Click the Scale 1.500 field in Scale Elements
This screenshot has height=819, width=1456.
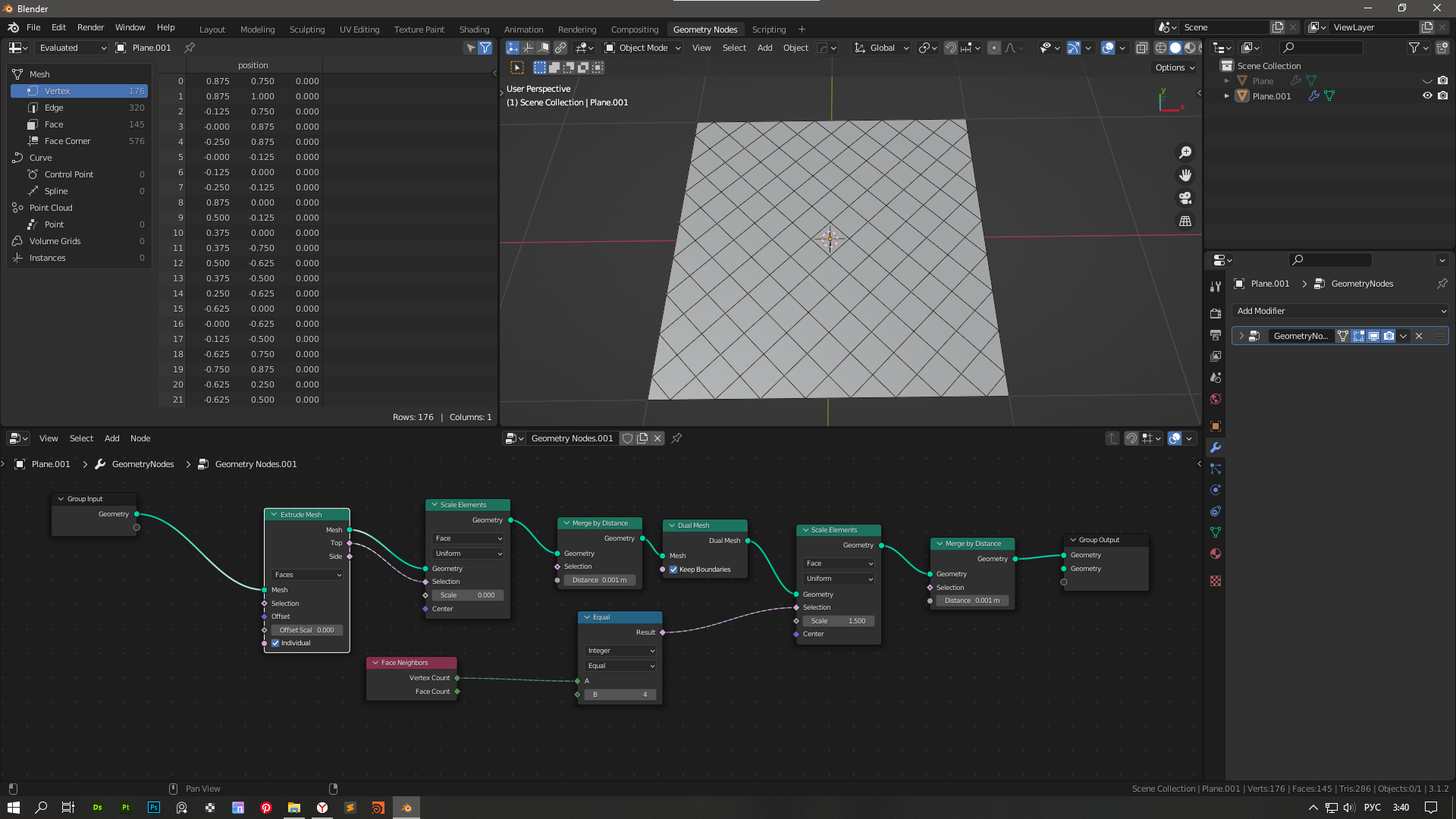pos(839,621)
